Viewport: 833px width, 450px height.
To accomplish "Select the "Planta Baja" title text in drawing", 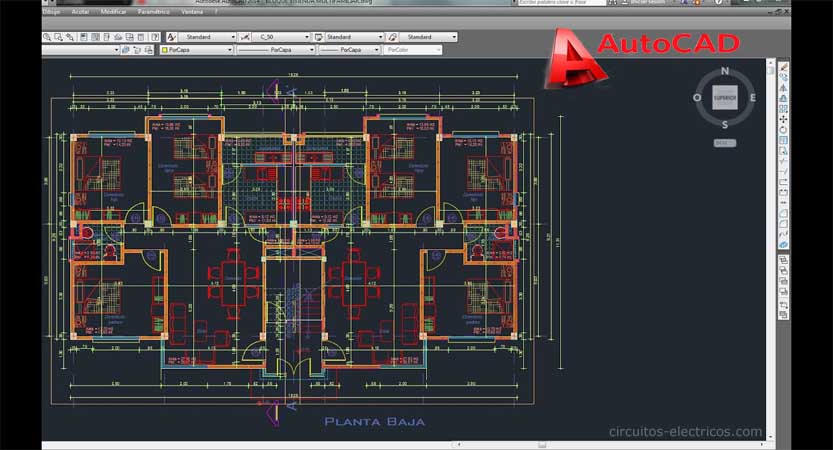I will pyautogui.click(x=375, y=422).
